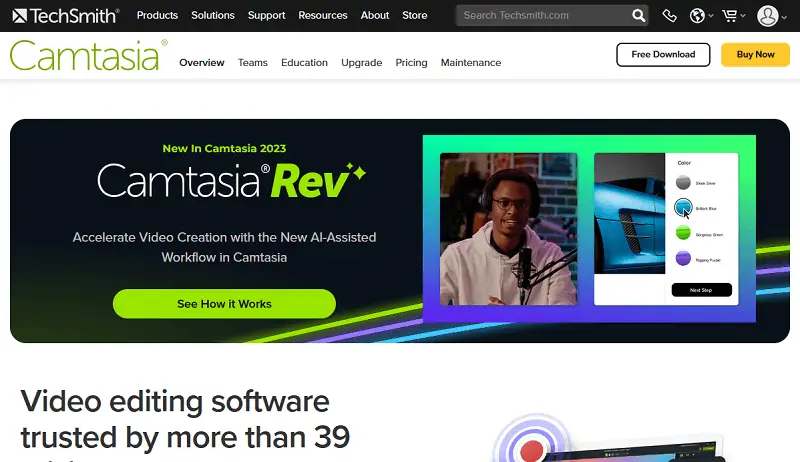This screenshot has width=800, height=462.
Task: Expand the arrow beside the account avatar
Action: click(x=784, y=17)
